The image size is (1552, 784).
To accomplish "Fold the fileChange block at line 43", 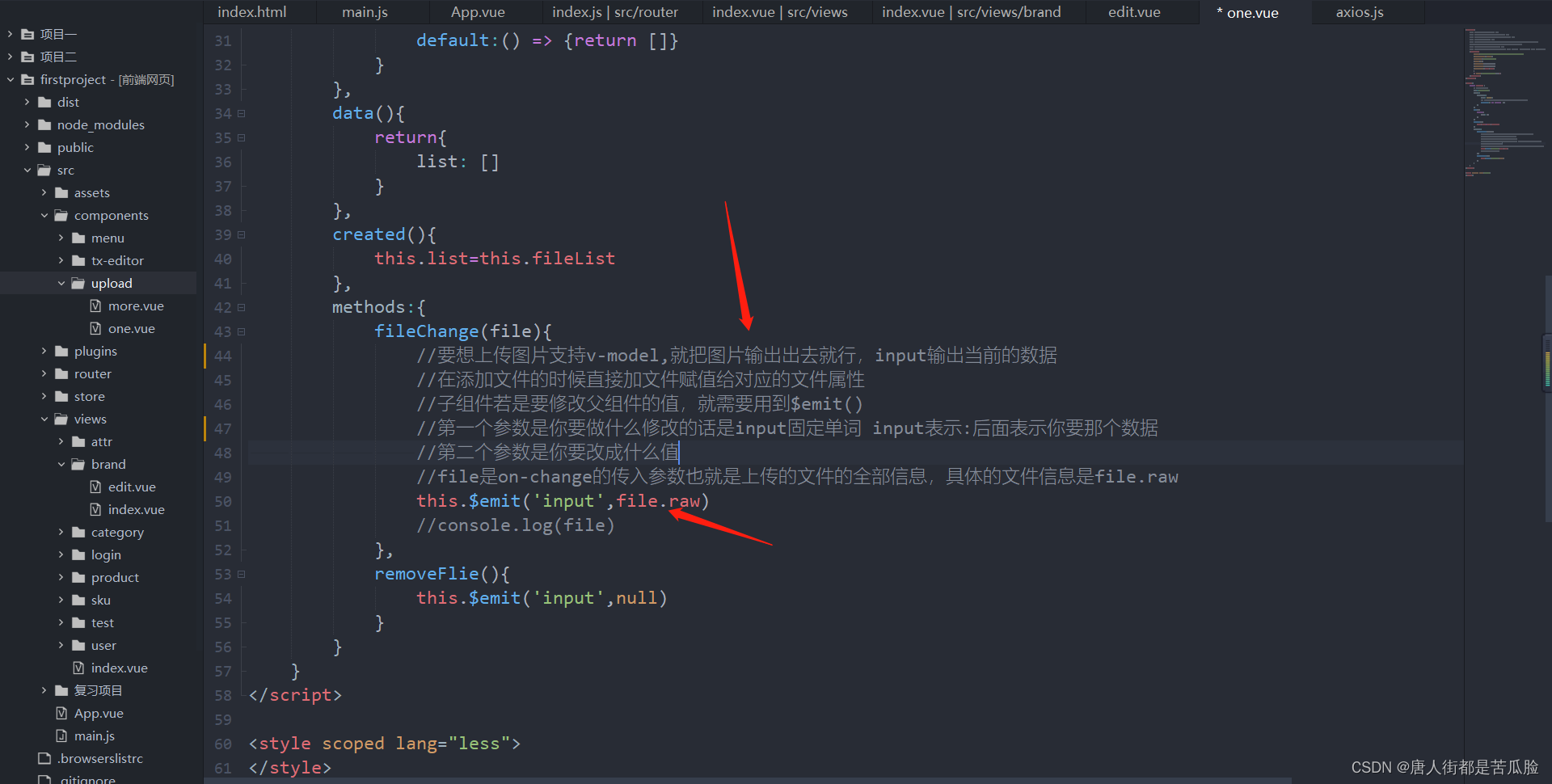I will pos(241,332).
